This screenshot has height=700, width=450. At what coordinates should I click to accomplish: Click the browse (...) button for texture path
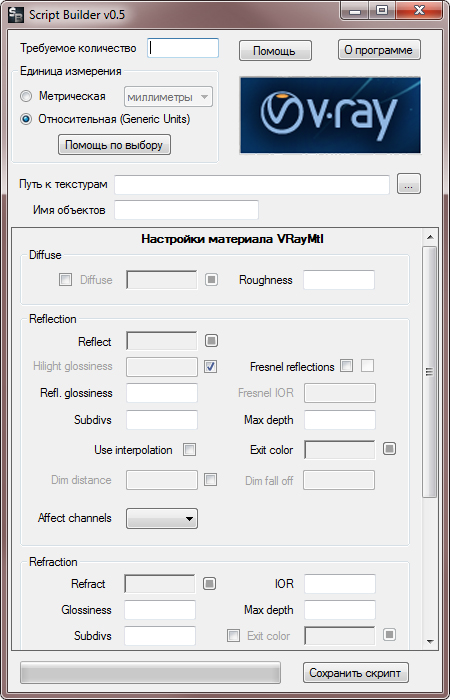click(x=409, y=185)
